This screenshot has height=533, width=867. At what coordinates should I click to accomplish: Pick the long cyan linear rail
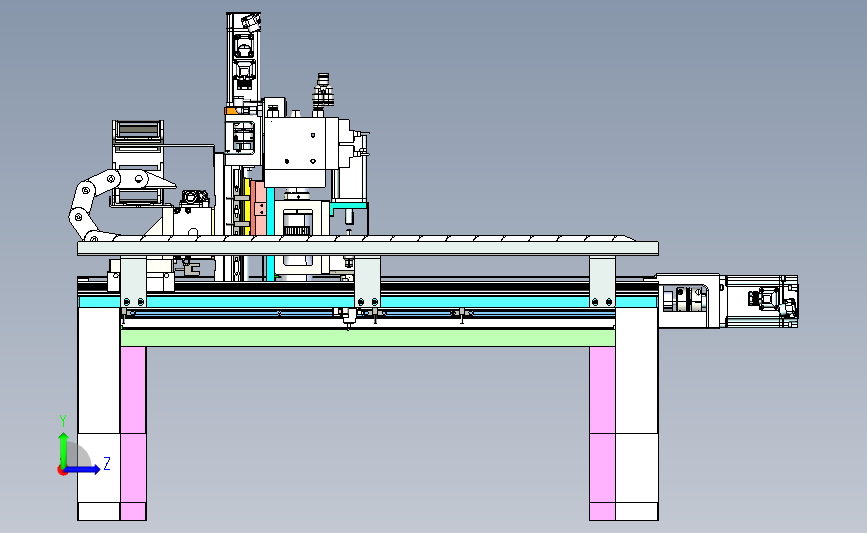[368, 302]
